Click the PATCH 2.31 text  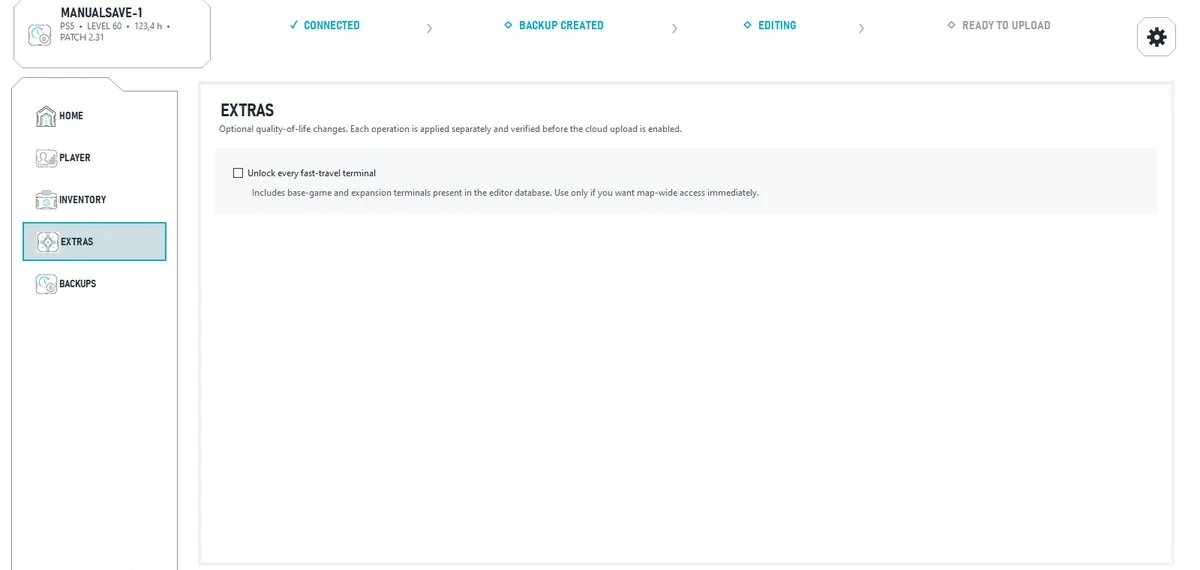click(x=82, y=37)
